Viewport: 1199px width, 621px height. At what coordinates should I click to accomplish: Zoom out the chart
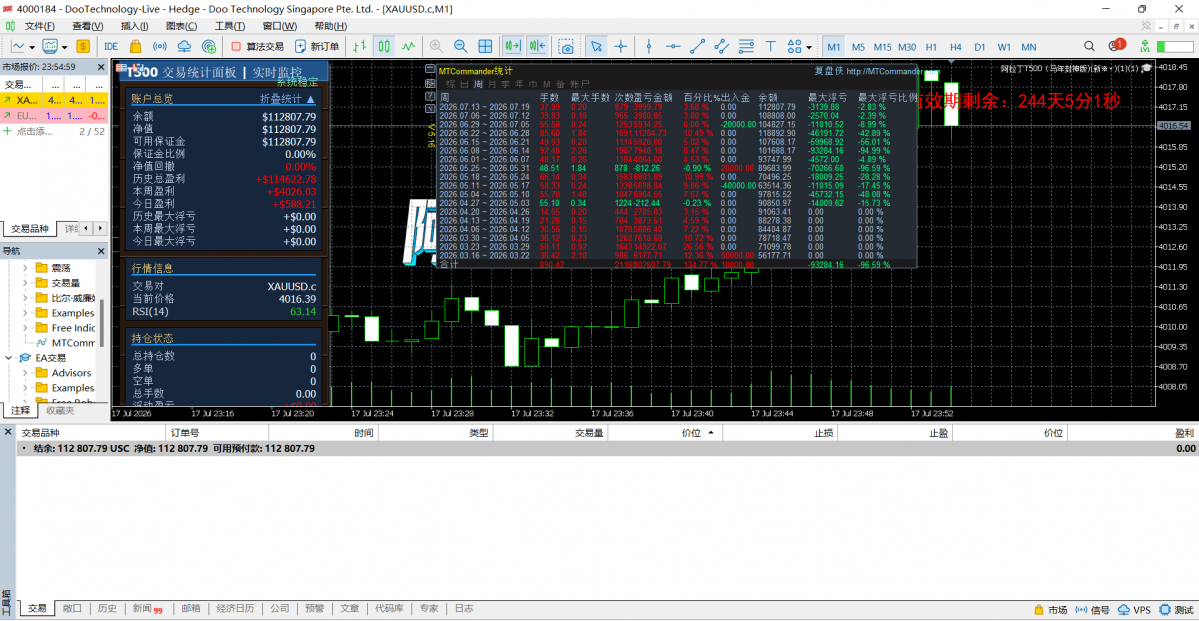coord(460,47)
